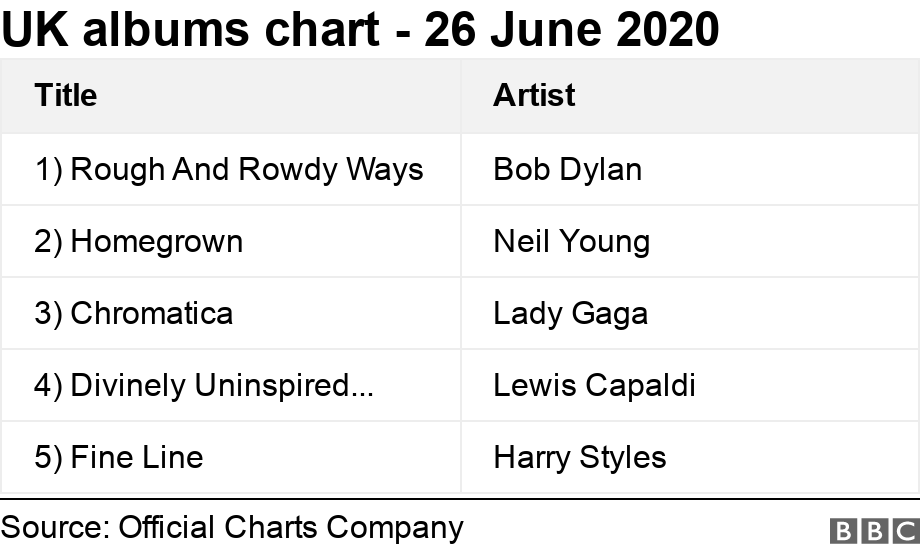Click the first B block of BBC logo
920x554 pixels.
click(x=842, y=531)
